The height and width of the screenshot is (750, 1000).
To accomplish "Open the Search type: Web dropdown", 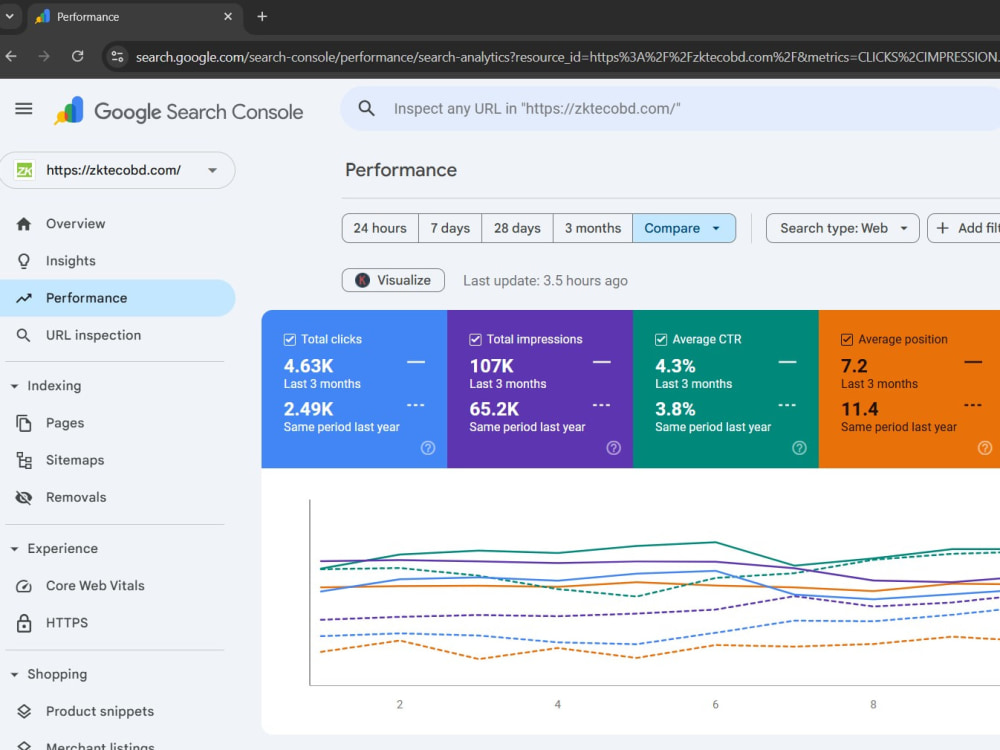I will 842,228.
